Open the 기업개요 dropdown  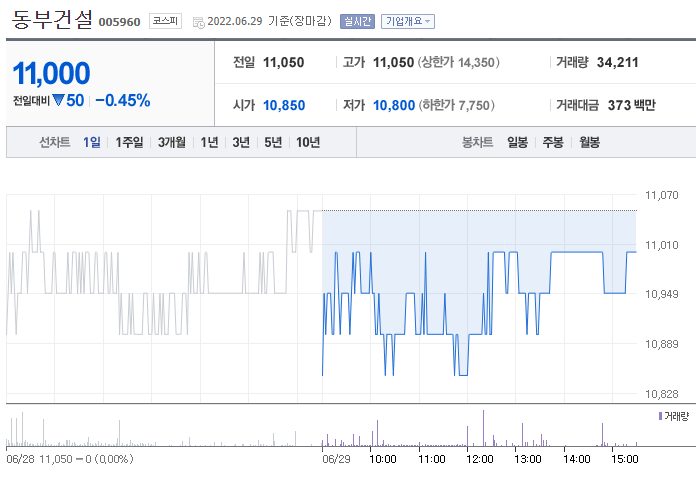click(407, 21)
